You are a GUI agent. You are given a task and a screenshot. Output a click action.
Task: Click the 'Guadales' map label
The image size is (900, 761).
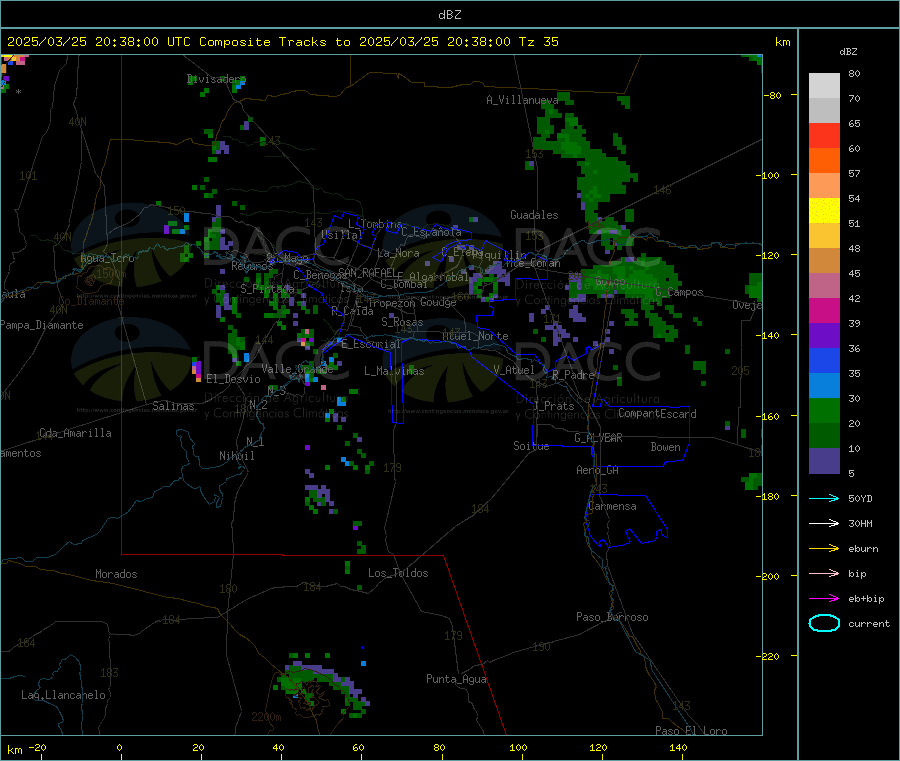[534, 215]
